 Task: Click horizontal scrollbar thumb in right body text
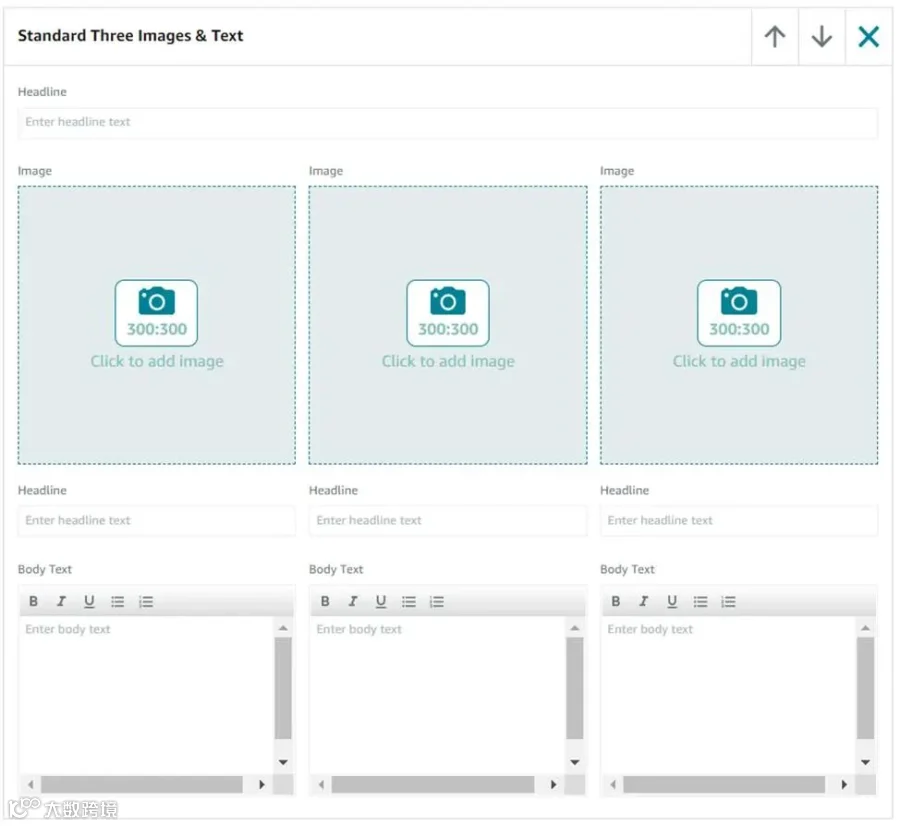point(724,785)
